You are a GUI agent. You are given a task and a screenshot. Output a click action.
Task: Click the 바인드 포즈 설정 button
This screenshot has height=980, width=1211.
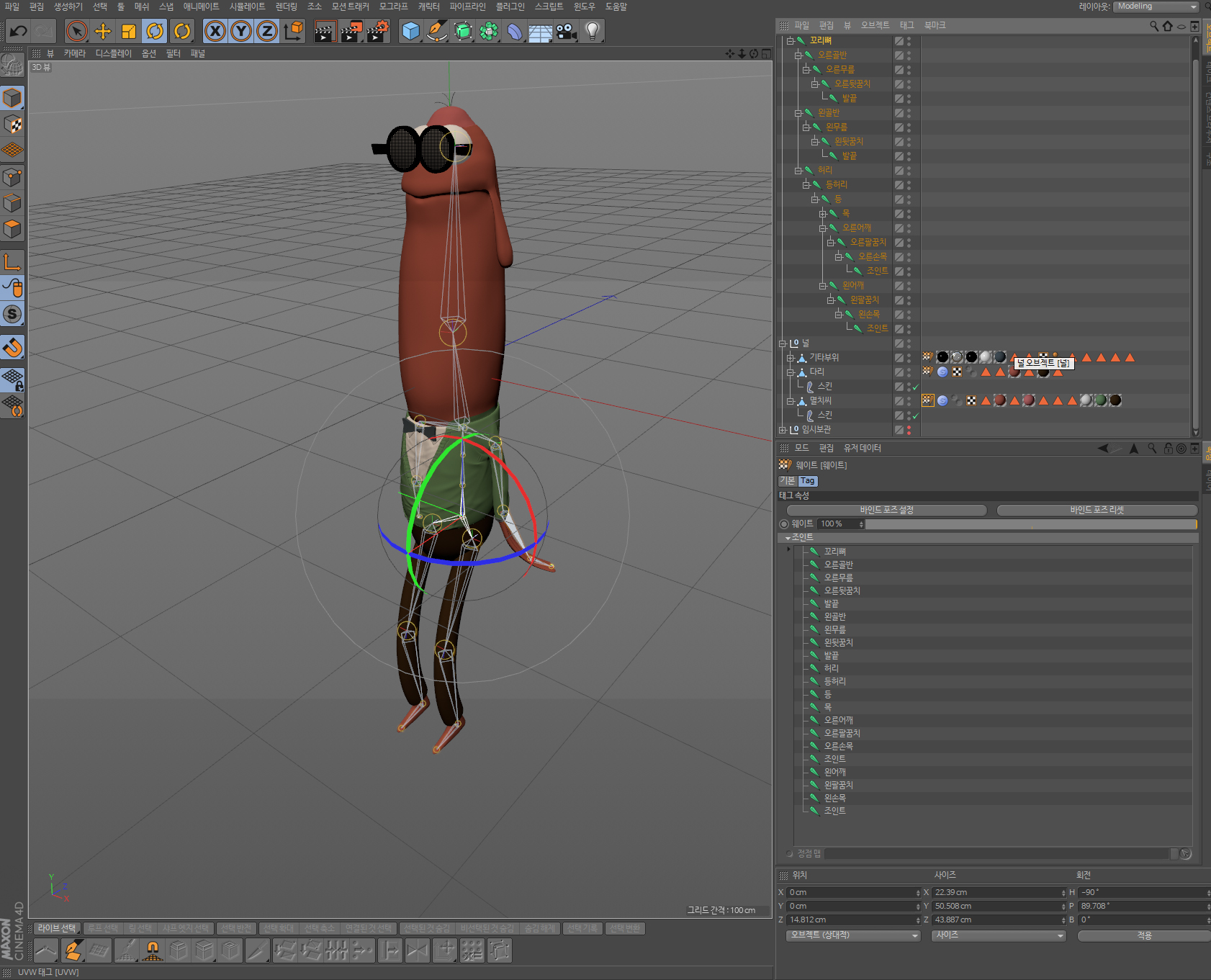(886, 510)
